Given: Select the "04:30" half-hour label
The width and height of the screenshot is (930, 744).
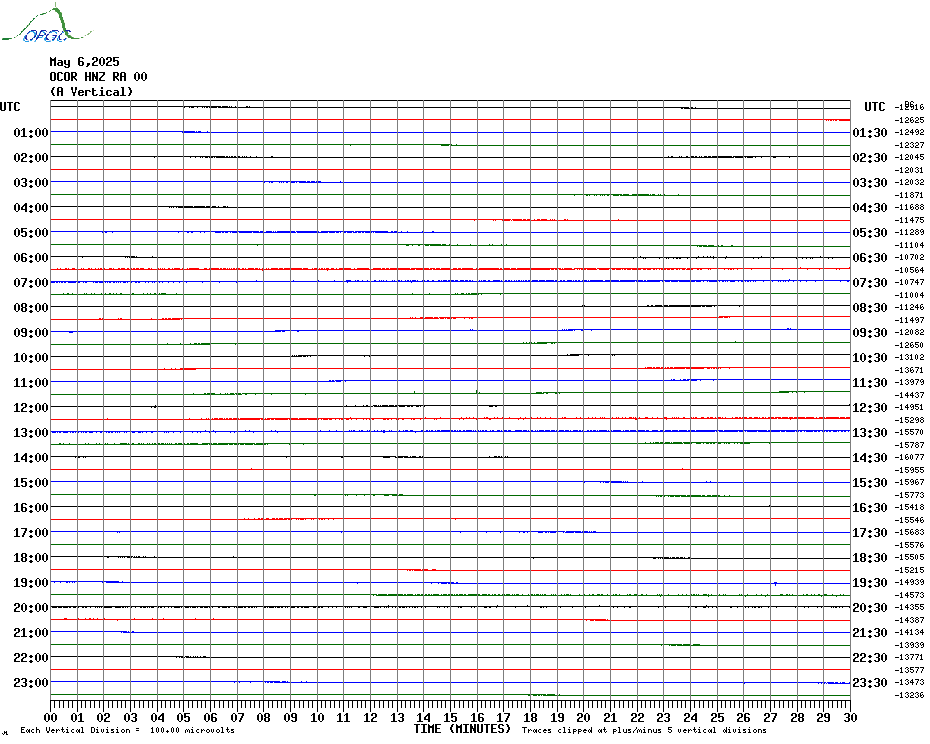Looking at the screenshot, I should click(870, 208).
